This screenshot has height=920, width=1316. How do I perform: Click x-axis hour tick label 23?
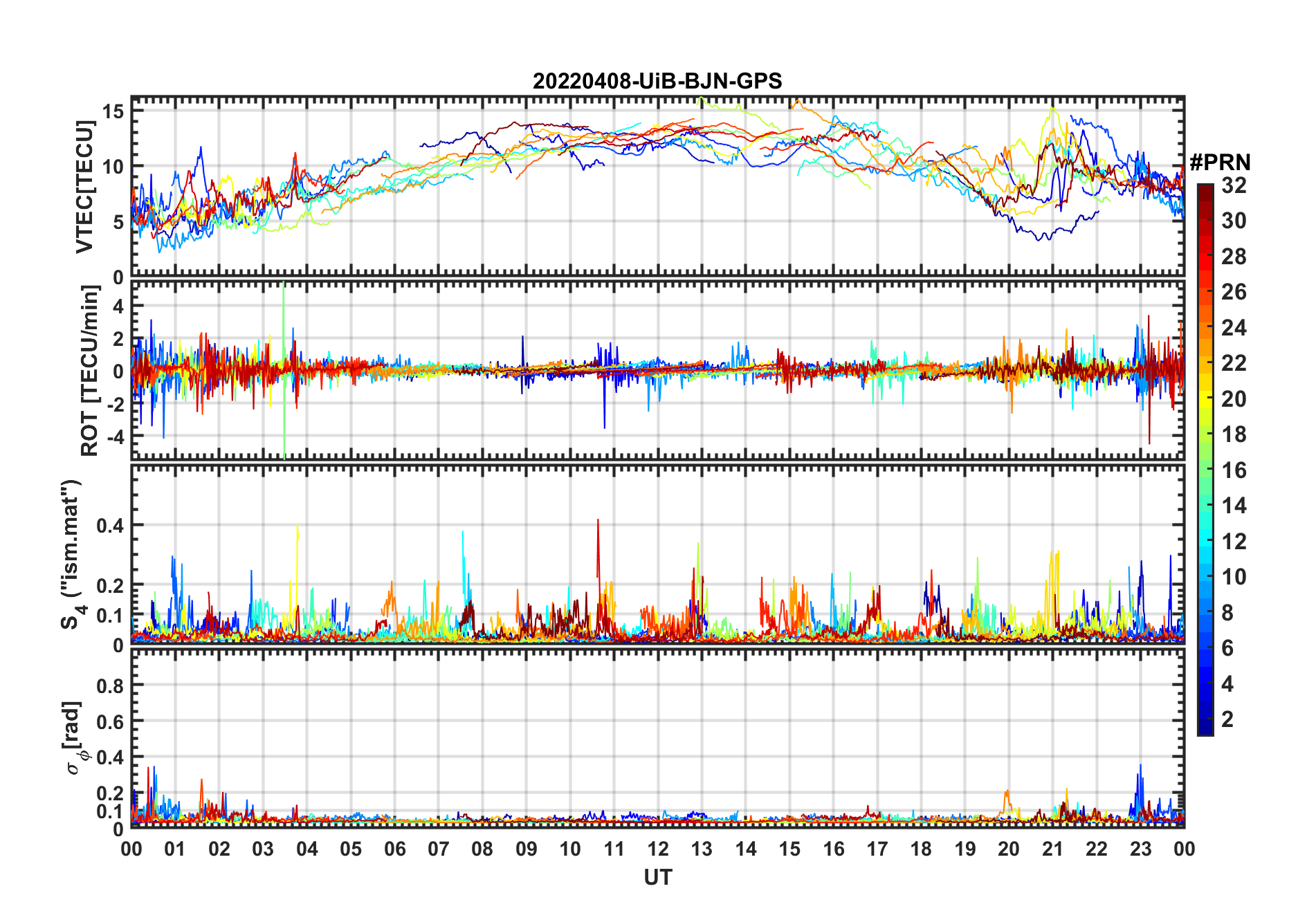click(1141, 849)
